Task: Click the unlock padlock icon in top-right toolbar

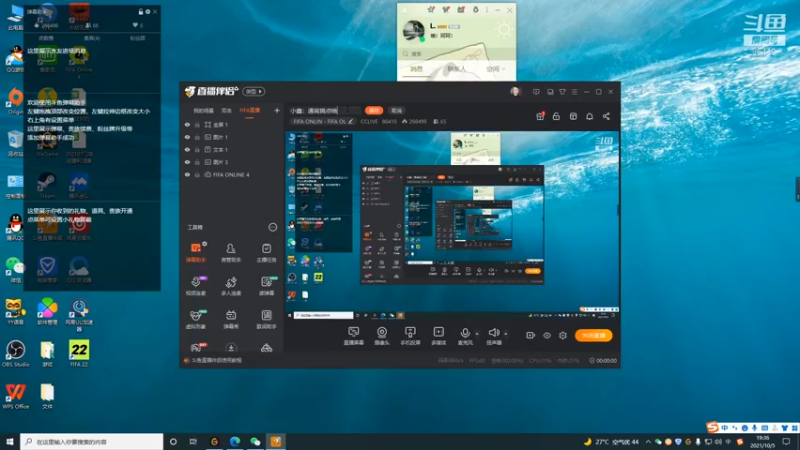Action: 556,116
